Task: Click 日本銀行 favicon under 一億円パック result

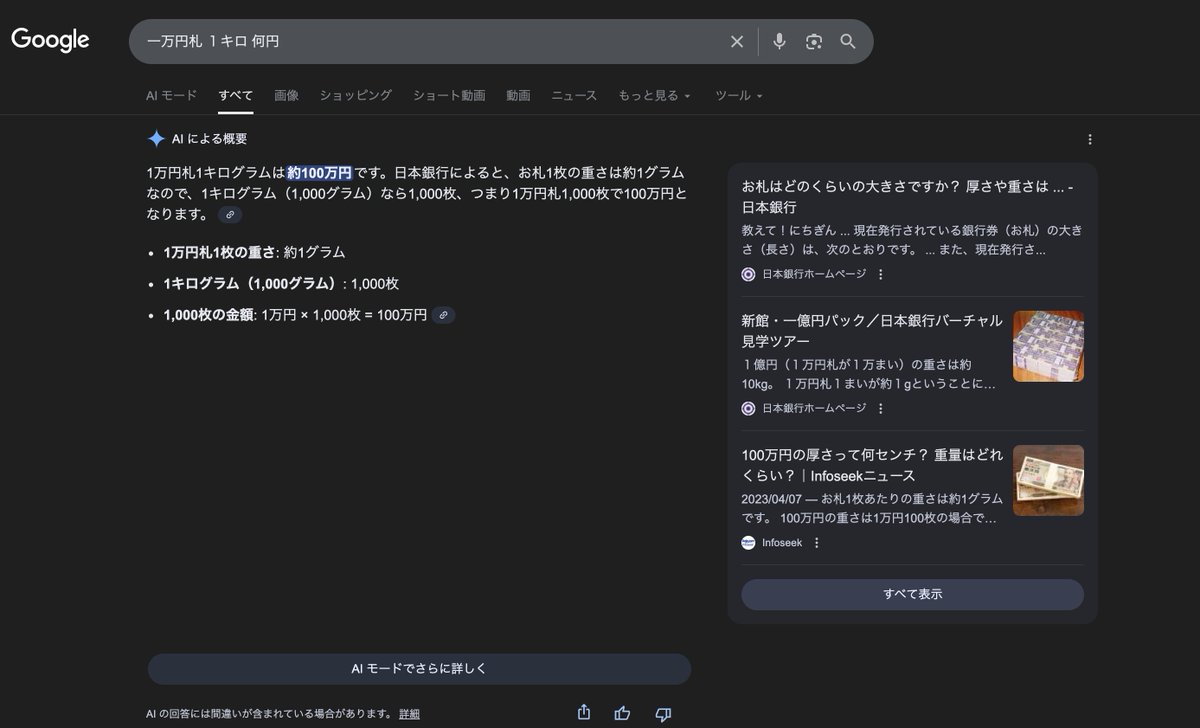Action: [x=748, y=408]
